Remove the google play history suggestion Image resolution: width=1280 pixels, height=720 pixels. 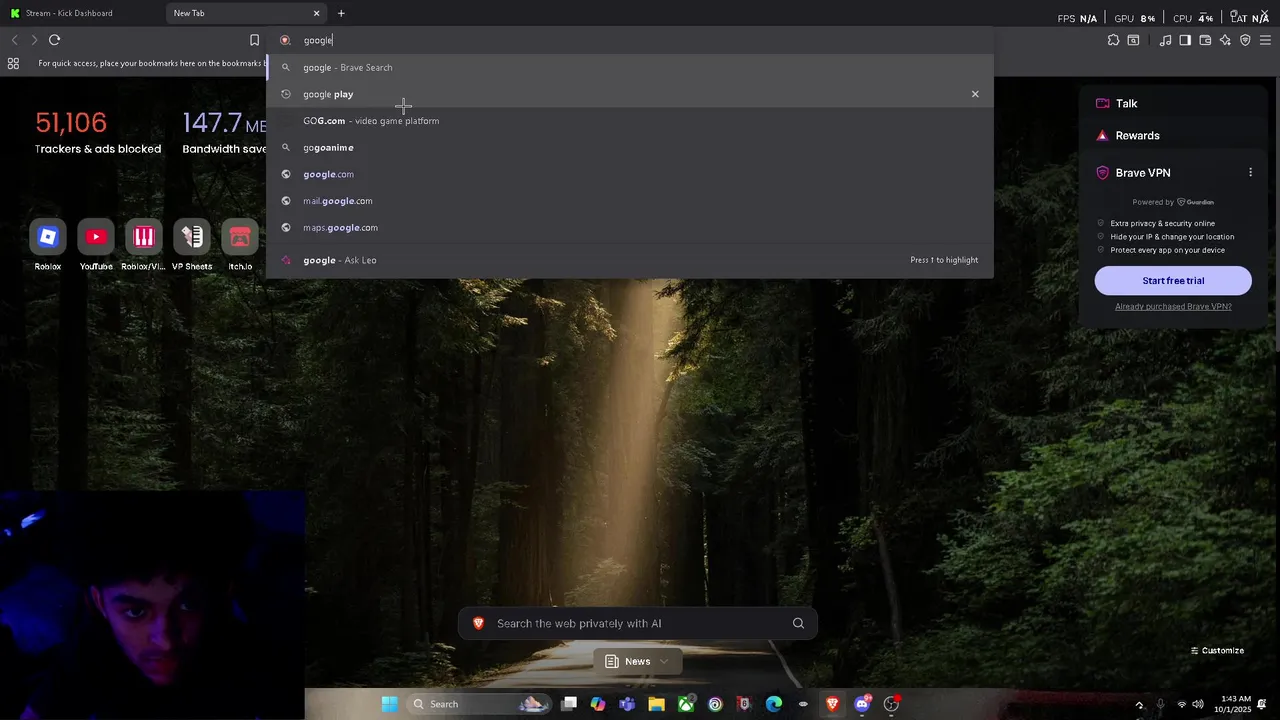point(975,94)
